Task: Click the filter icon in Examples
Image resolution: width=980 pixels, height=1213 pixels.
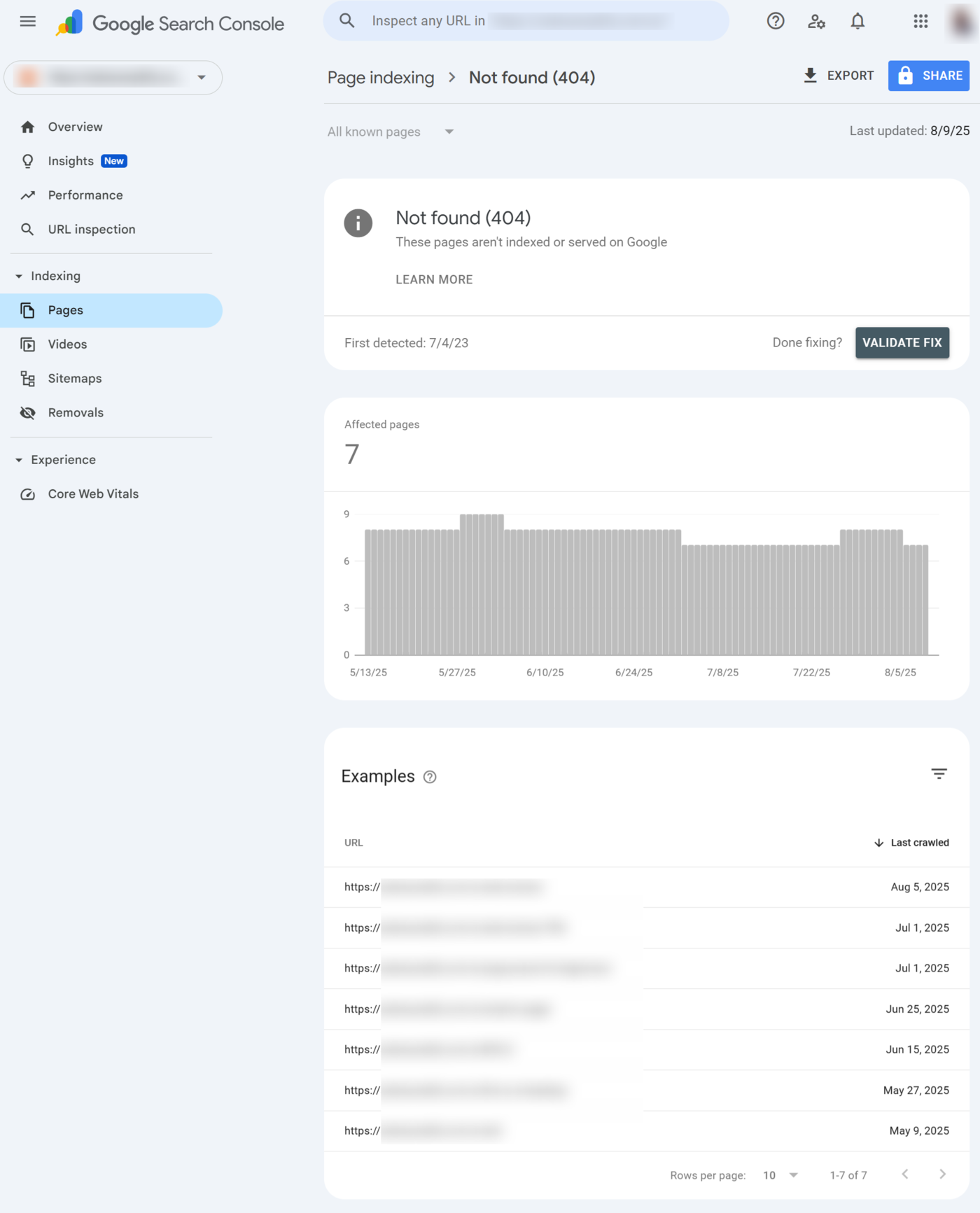Action: [x=939, y=774]
